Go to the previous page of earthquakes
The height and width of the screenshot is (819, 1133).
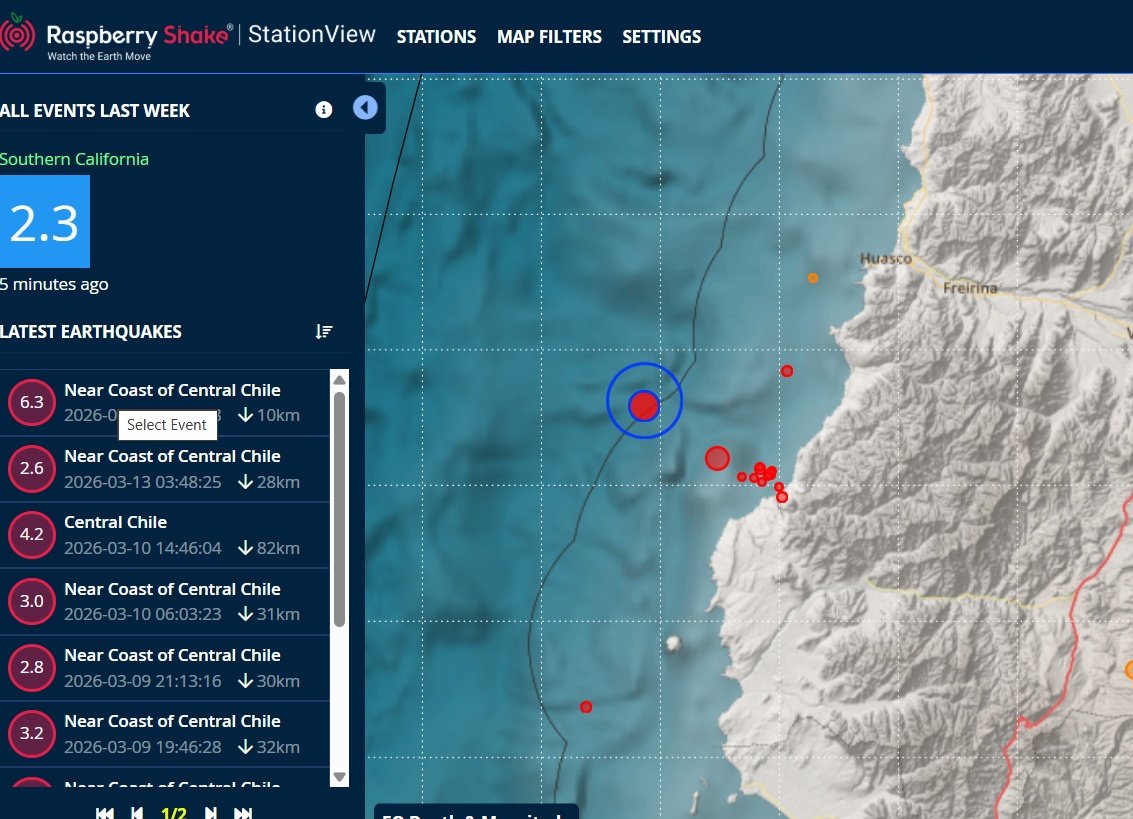[x=137, y=812]
